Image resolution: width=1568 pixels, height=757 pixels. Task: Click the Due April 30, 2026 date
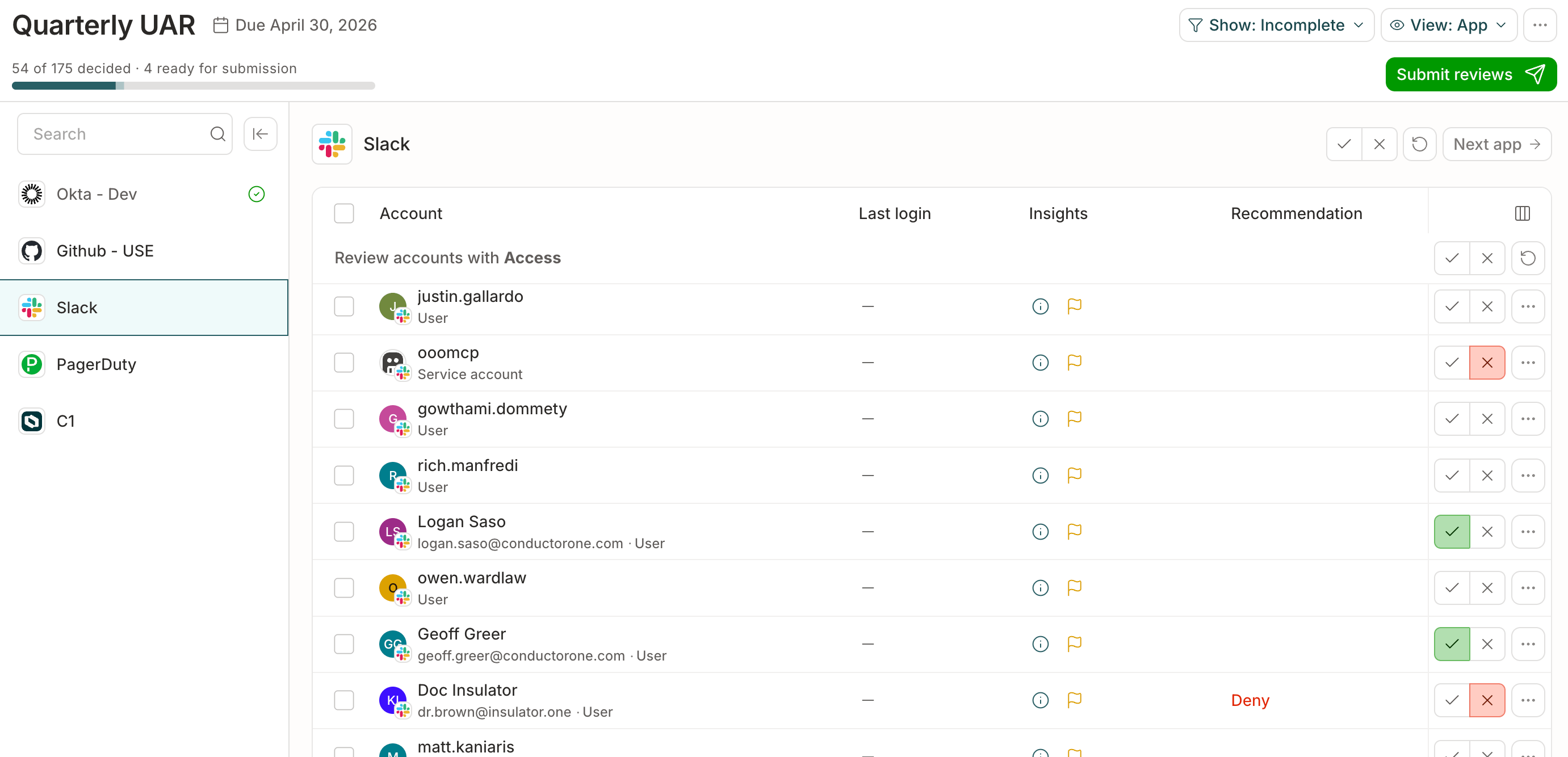[295, 25]
